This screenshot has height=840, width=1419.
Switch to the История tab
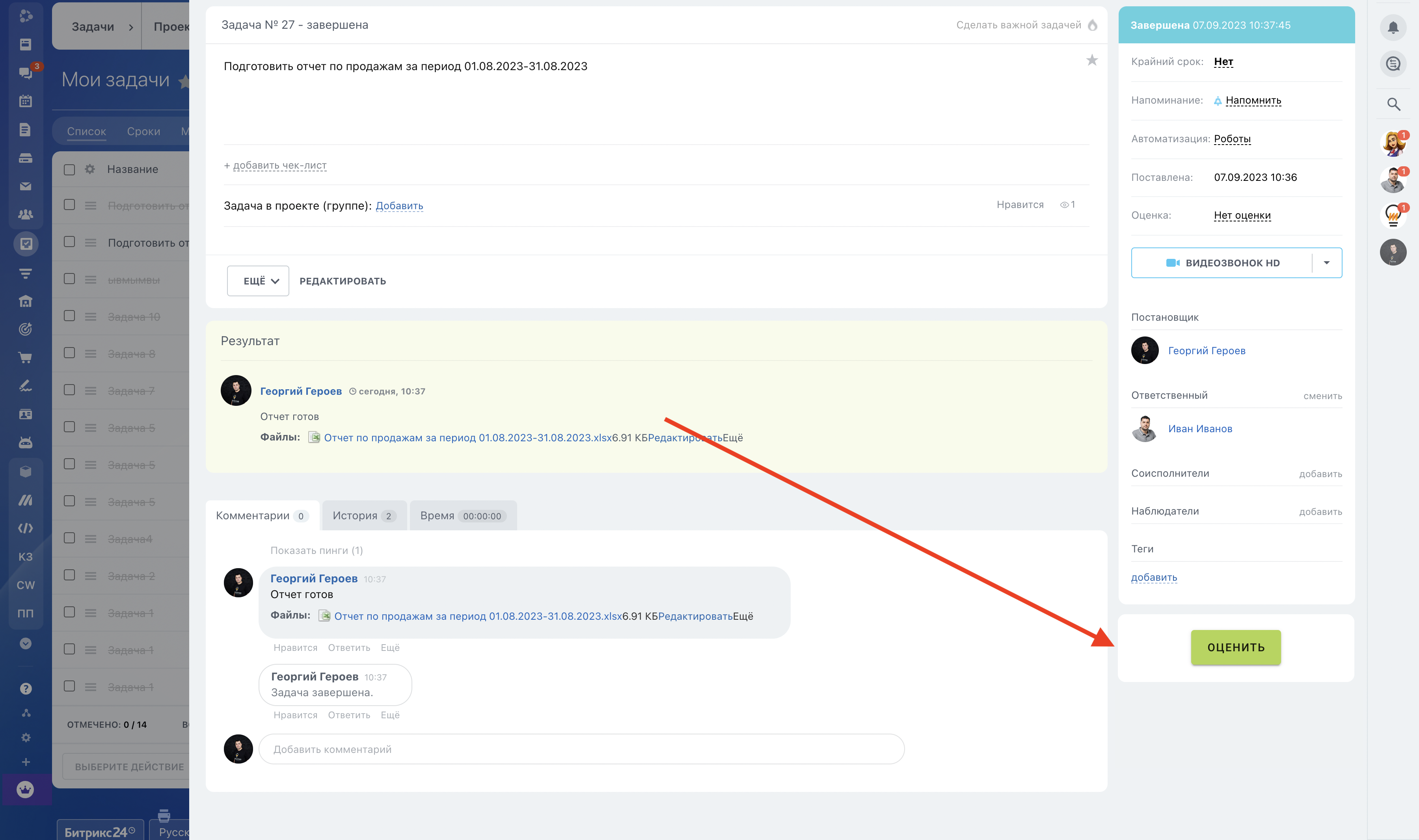[363, 516]
